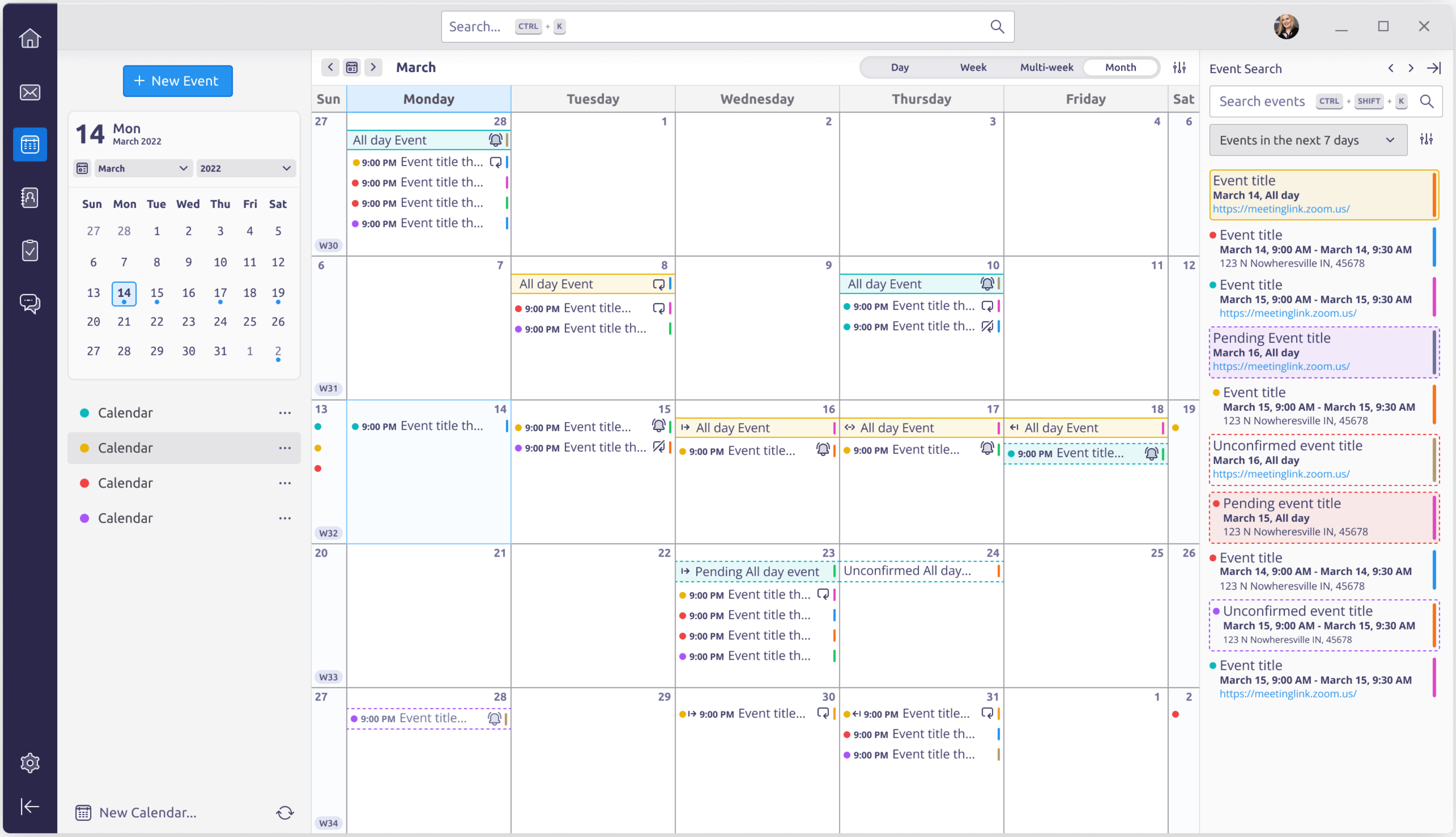Open options for purple Calendar
The height and width of the screenshot is (837, 1456).
coord(285,518)
